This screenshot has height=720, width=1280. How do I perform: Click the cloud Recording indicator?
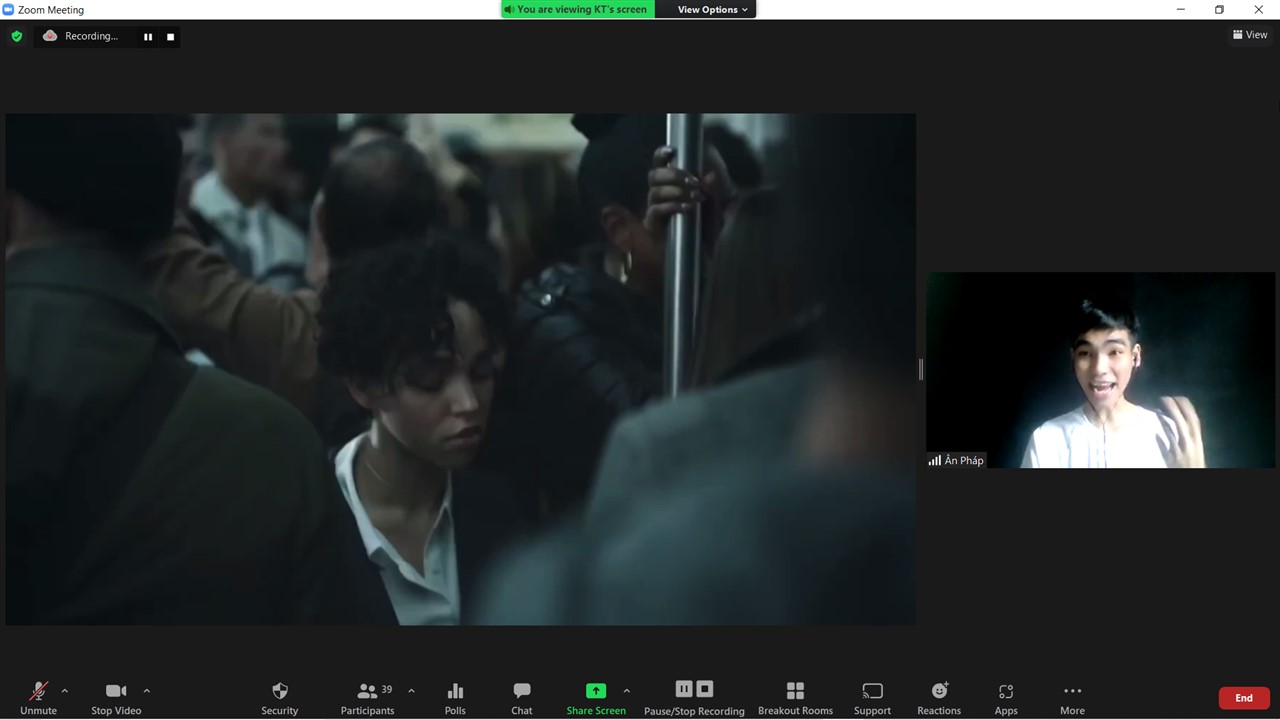coord(80,36)
